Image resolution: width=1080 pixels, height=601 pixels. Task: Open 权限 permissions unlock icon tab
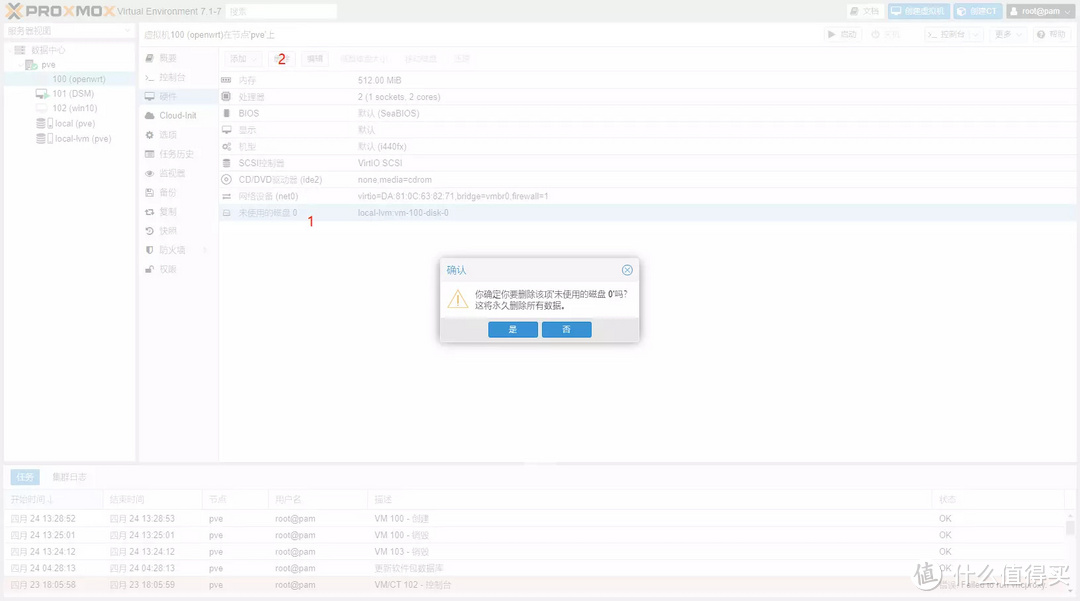click(x=149, y=269)
